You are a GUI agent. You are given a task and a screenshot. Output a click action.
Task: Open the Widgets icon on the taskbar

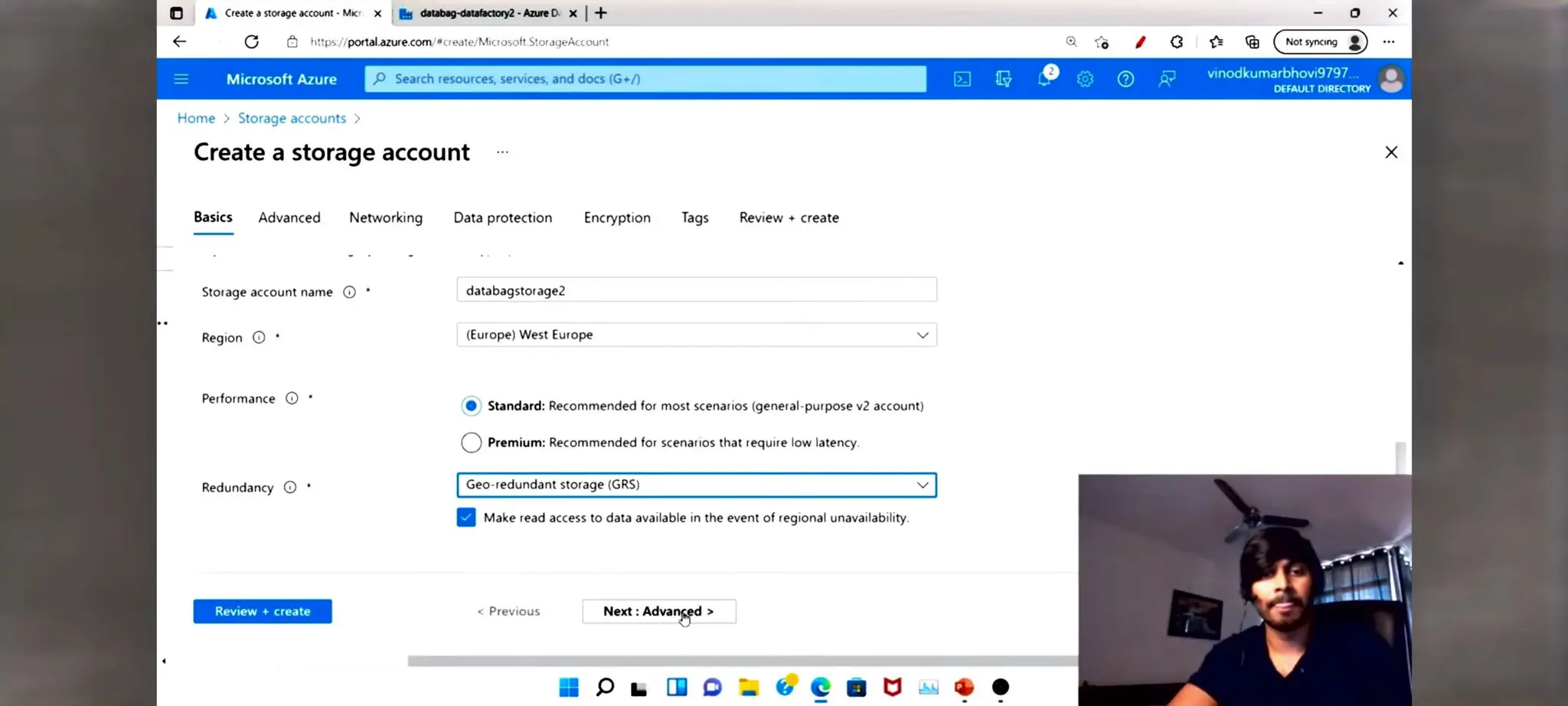677,687
